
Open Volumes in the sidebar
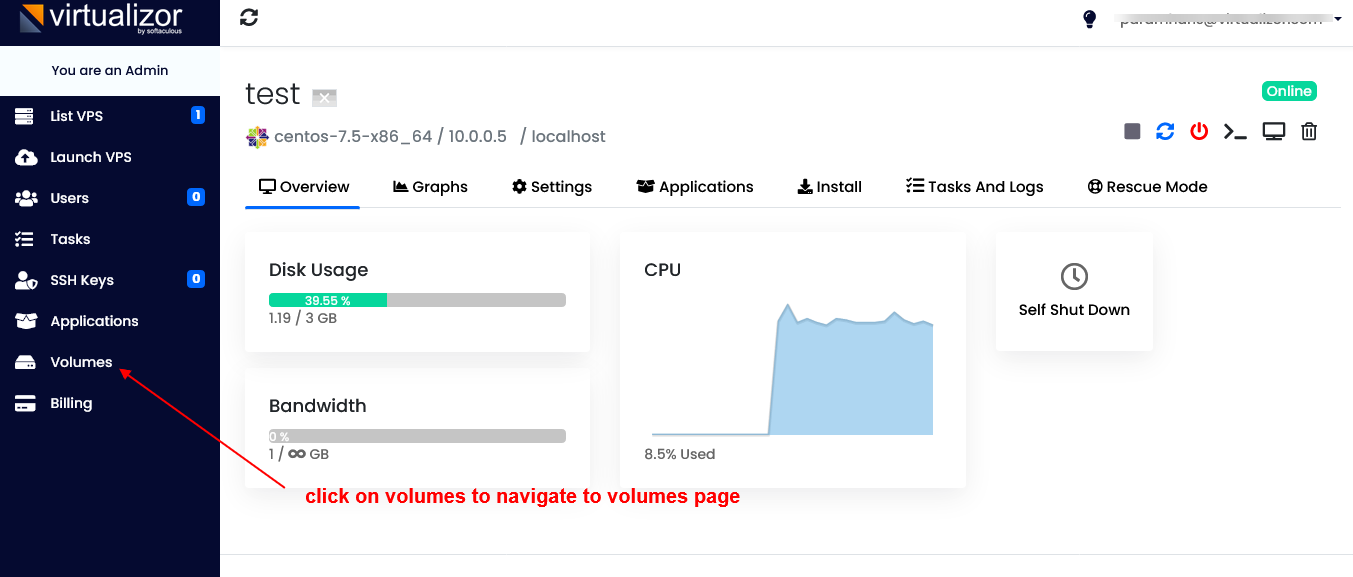81,362
